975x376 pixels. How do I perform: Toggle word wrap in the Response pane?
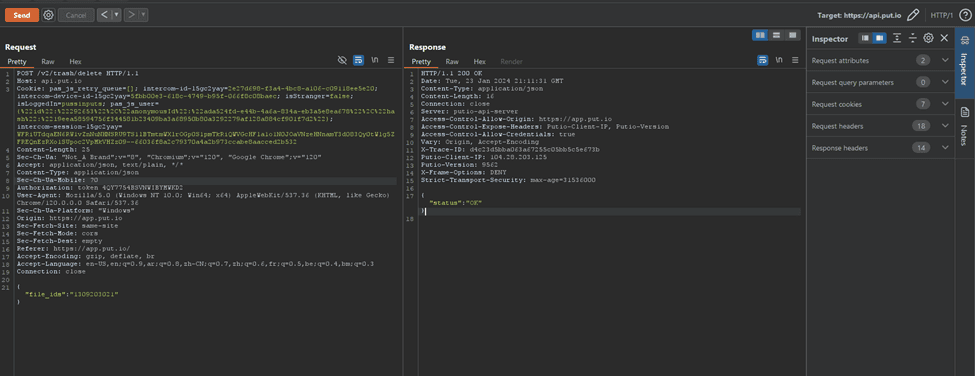click(762, 60)
